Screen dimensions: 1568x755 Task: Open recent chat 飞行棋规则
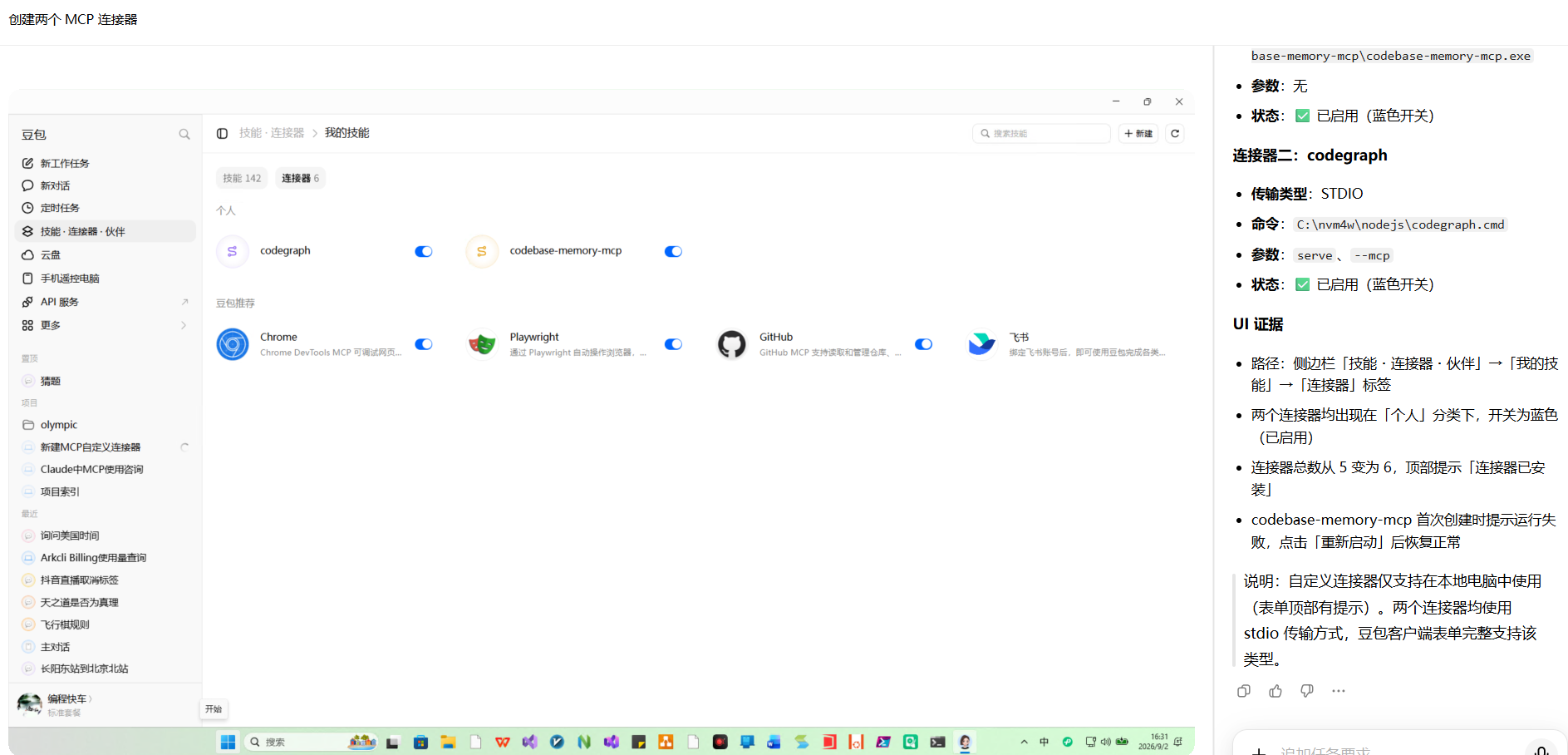(106, 624)
